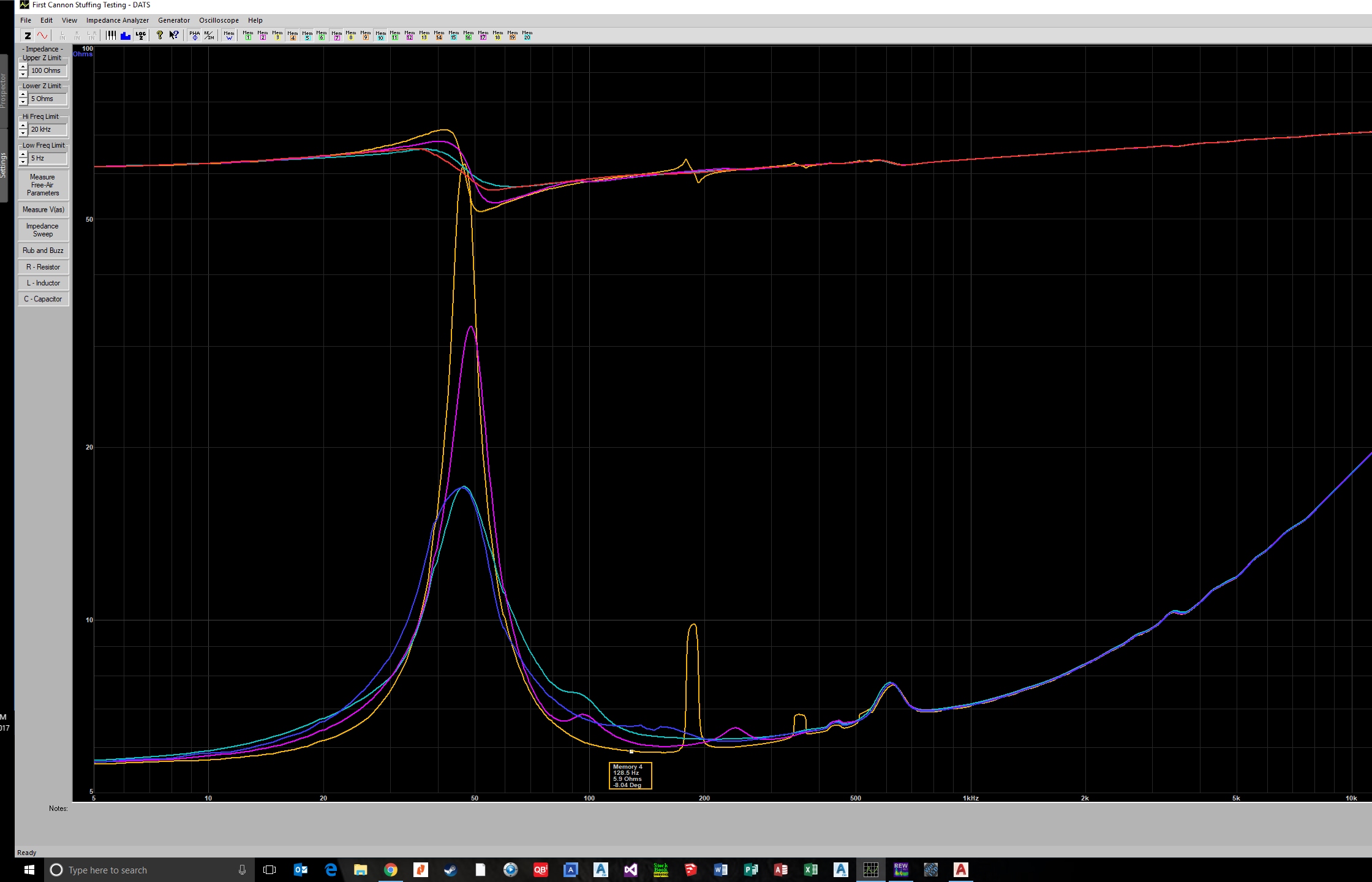Click the Mem 10 memory icon
Viewport: 1372px width, 882px height.
[380, 36]
